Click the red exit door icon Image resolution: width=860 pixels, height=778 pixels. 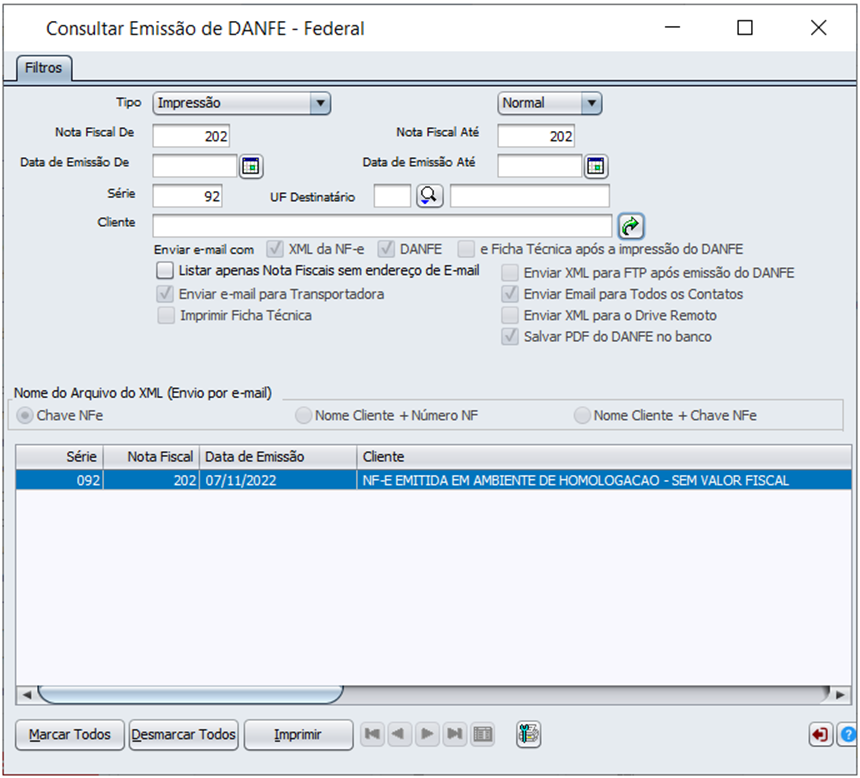click(820, 735)
